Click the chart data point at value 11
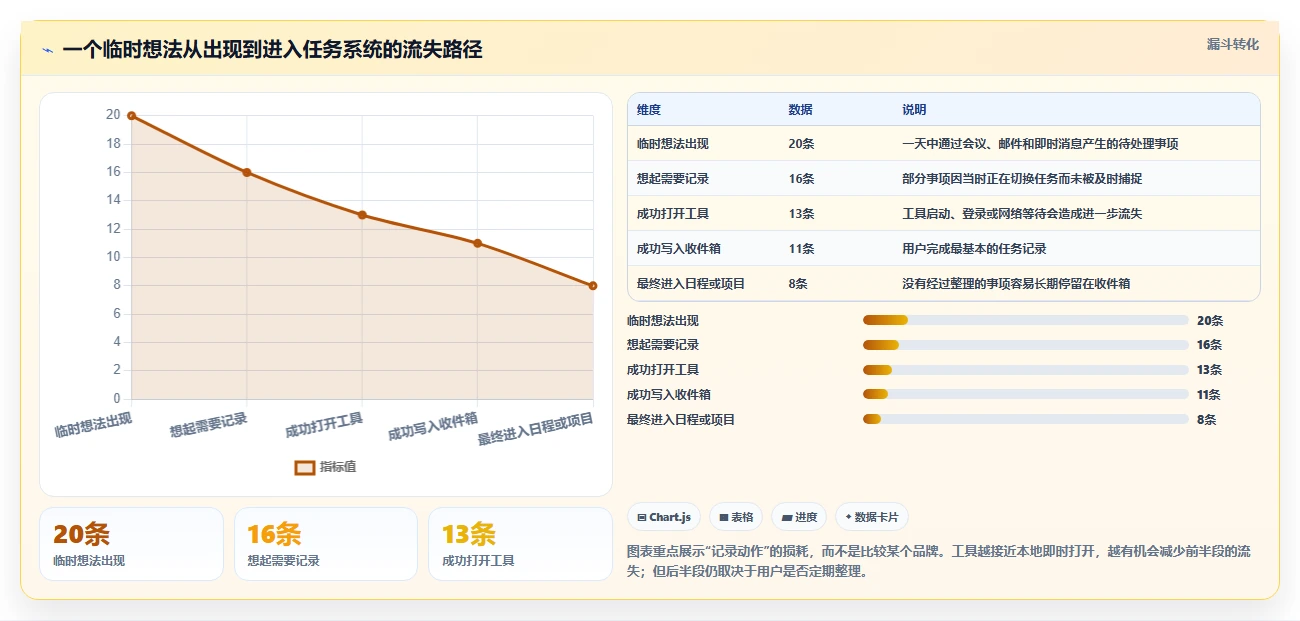 tap(477, 243)
